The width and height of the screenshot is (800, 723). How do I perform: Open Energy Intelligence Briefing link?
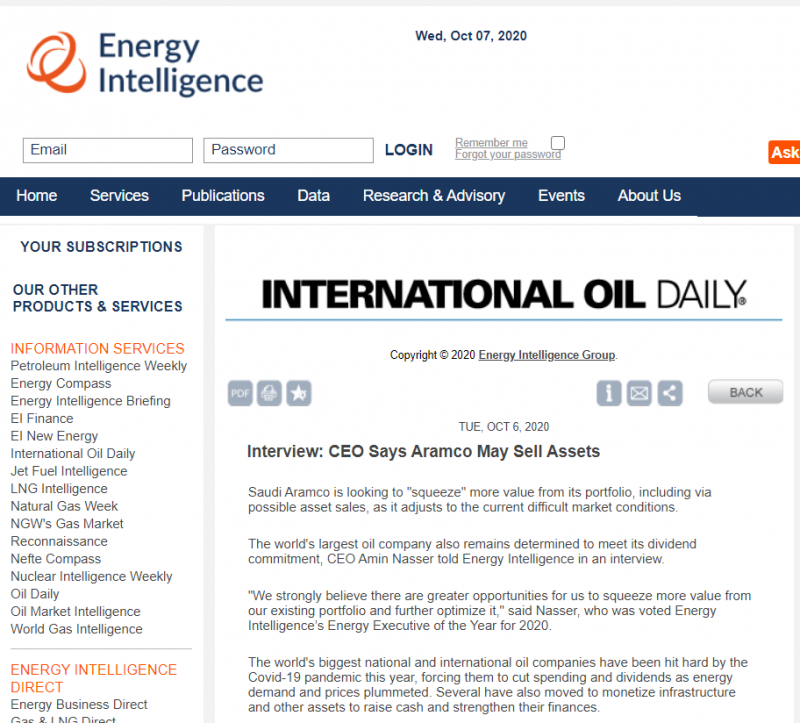click(x=90, y=401)
